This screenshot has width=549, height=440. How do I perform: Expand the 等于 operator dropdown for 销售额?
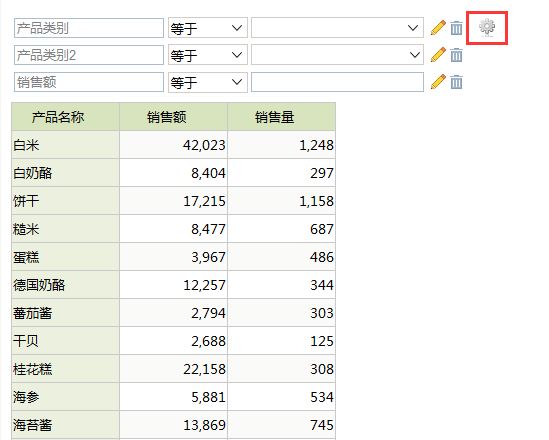(x=208, y=82)
